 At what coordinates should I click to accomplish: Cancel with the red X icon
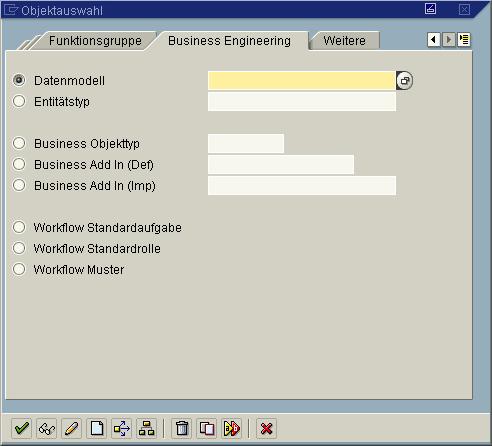[x=266, y=428]
